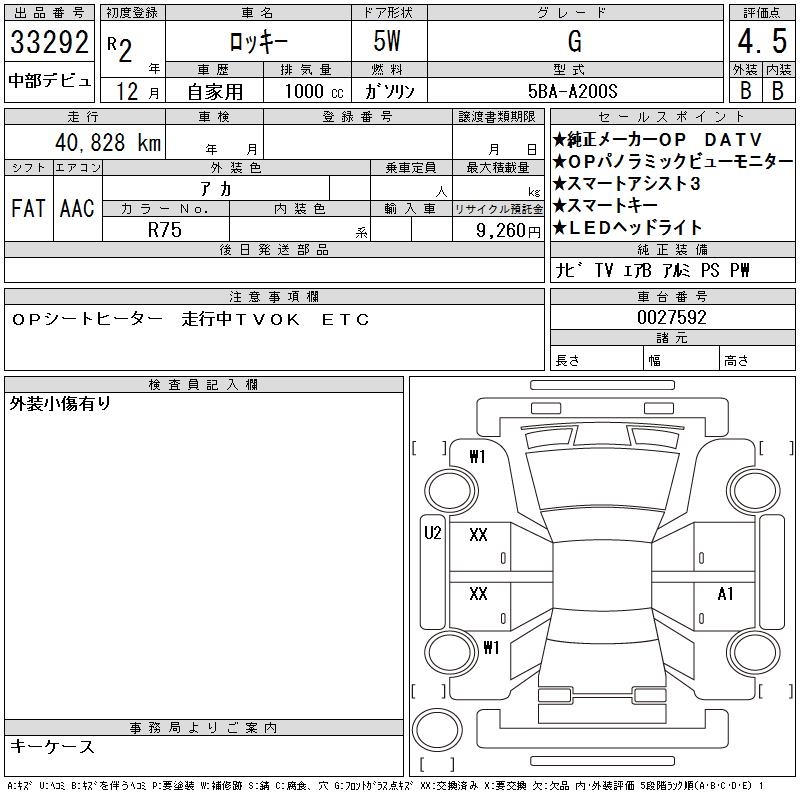Click the W1 mark on rear quarter panel

coord(491,647)
